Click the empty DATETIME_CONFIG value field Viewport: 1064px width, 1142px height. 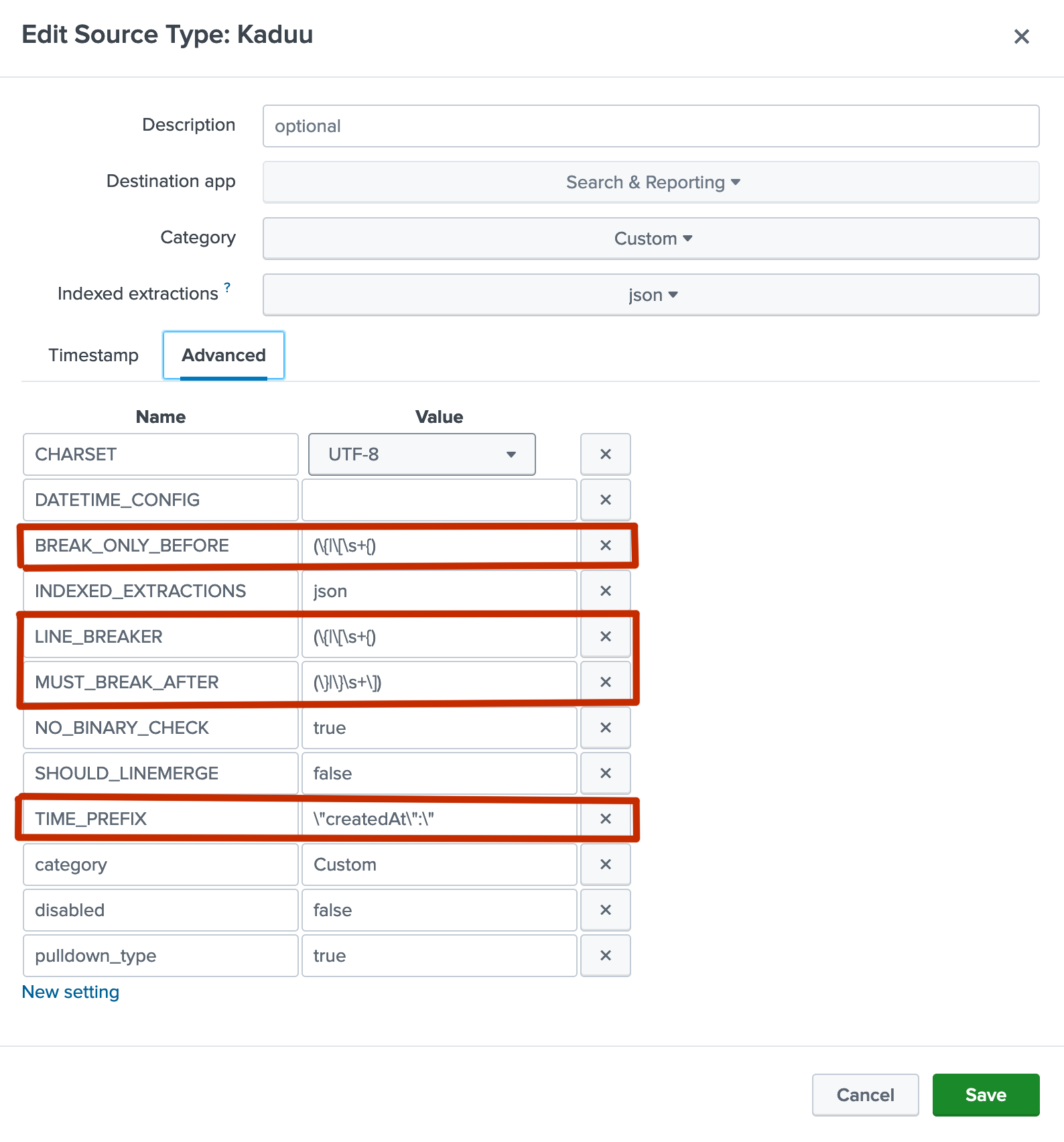point(440,500)
